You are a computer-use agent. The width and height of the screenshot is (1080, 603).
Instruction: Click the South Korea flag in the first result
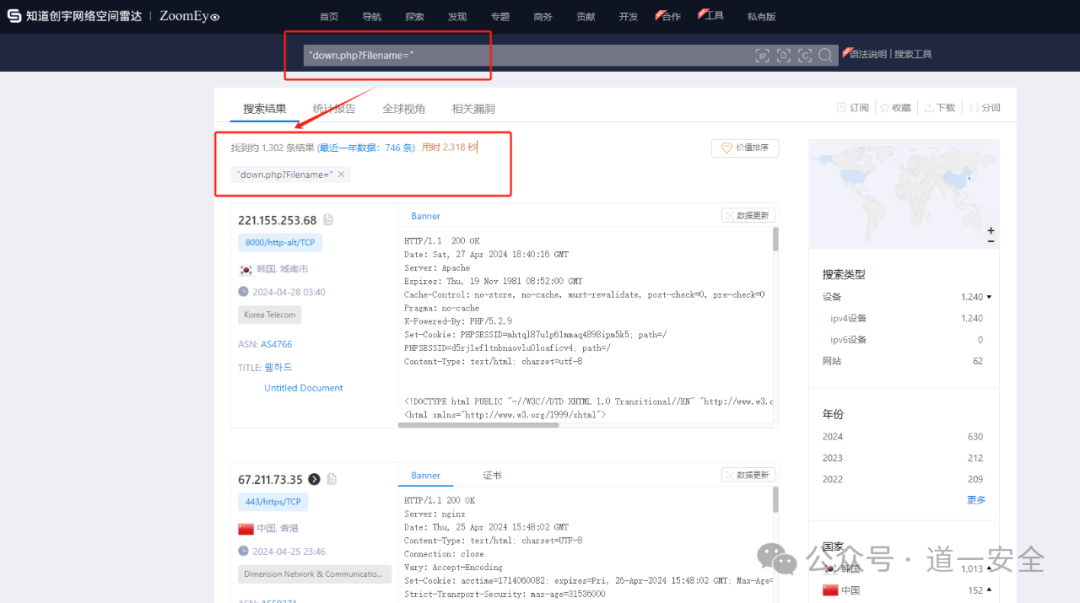(246, 269)
